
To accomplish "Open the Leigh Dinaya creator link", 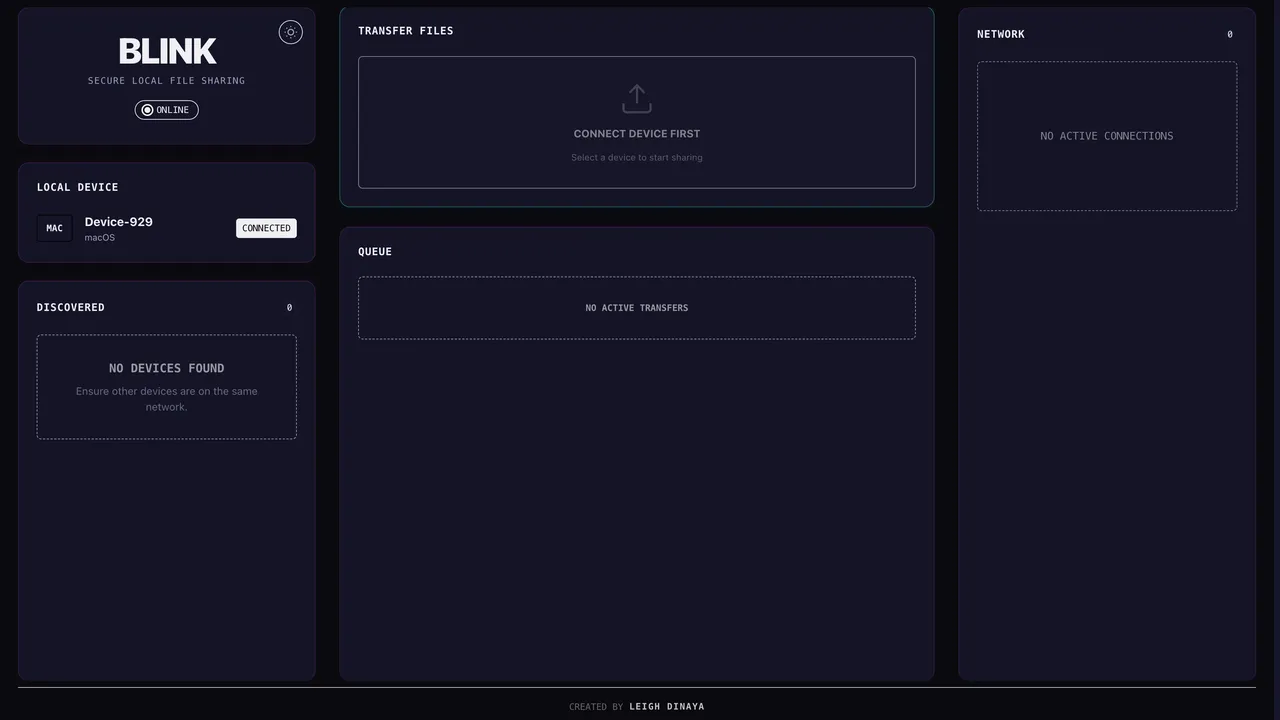I will tap(666, 707).
